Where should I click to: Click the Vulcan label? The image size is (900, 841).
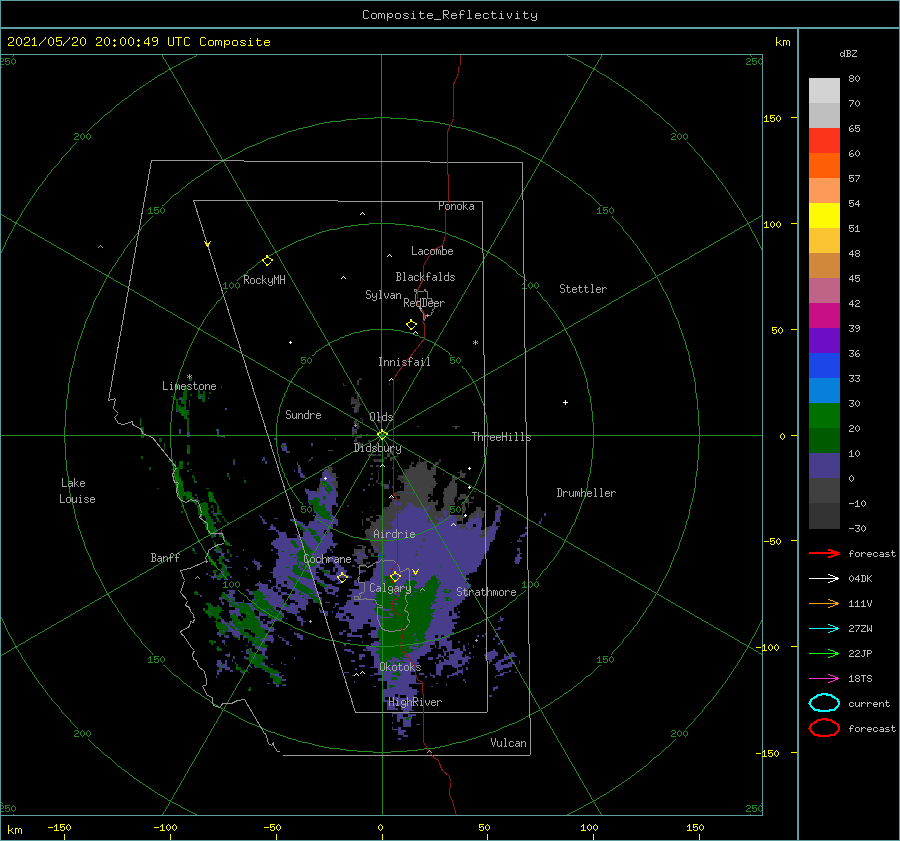[509, 742]
